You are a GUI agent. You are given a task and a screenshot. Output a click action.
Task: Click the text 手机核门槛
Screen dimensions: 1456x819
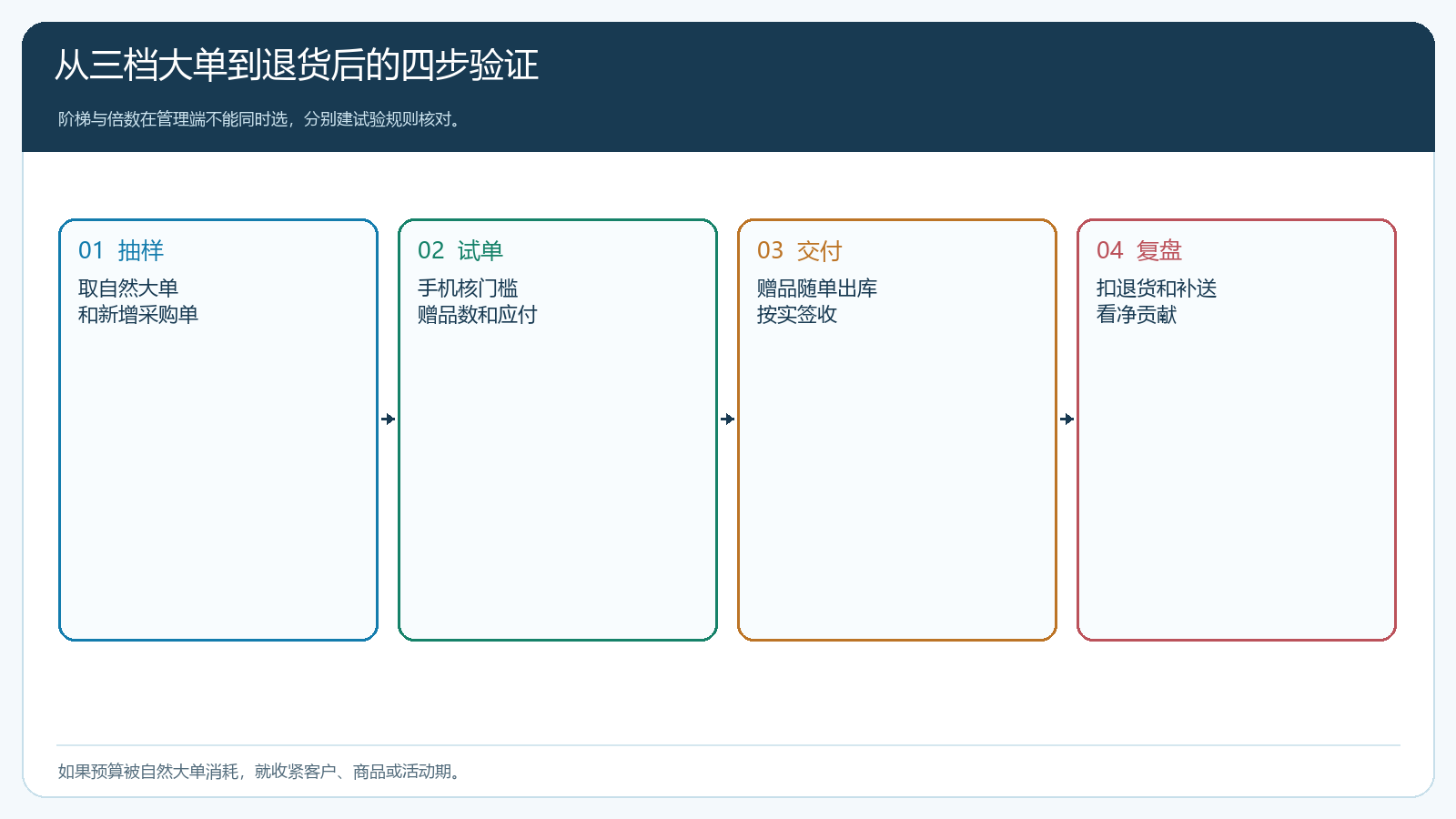[x=468, y=288]
